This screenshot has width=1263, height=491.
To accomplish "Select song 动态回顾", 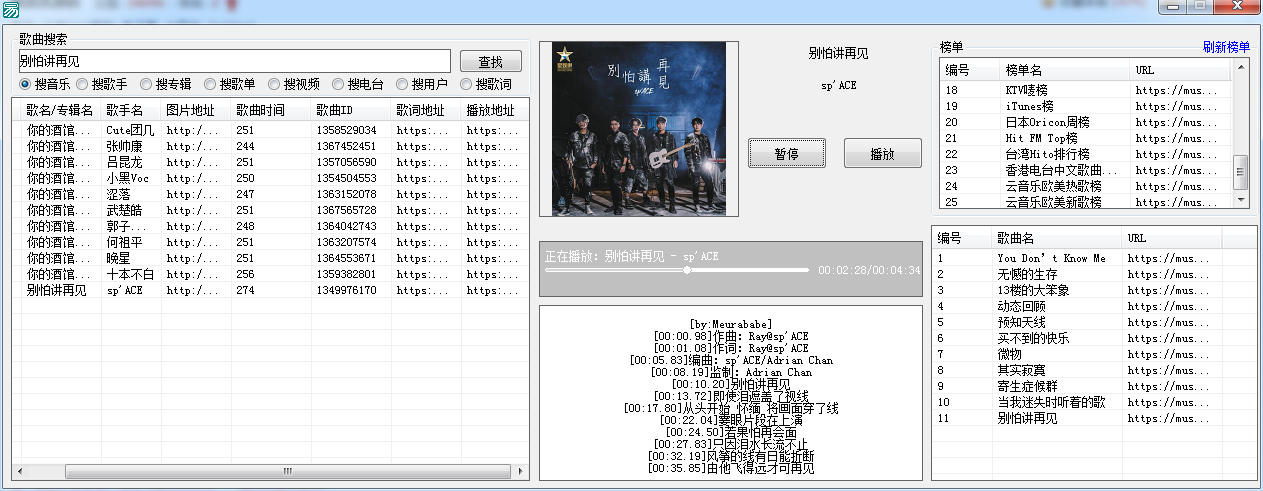I will pos(1094,306).
